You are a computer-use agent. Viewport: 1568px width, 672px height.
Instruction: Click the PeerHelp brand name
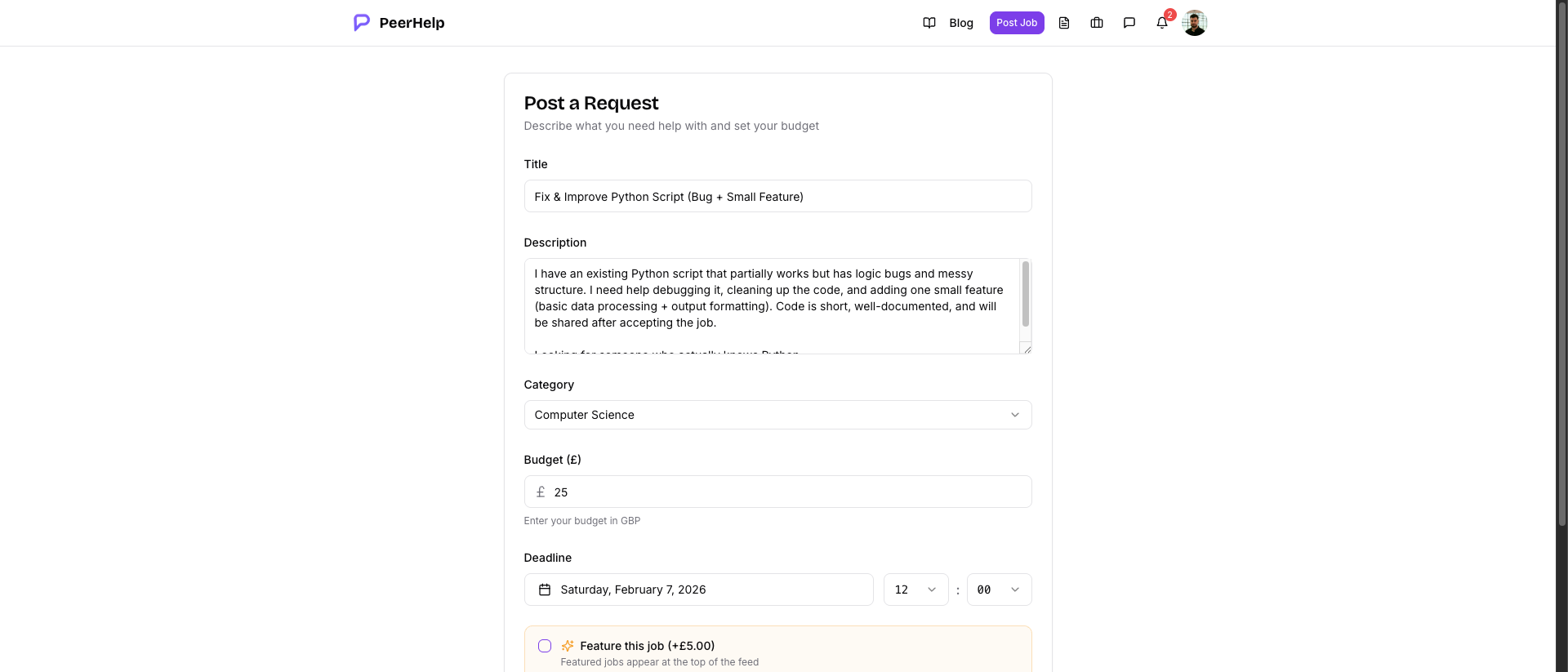pos(412,23)
